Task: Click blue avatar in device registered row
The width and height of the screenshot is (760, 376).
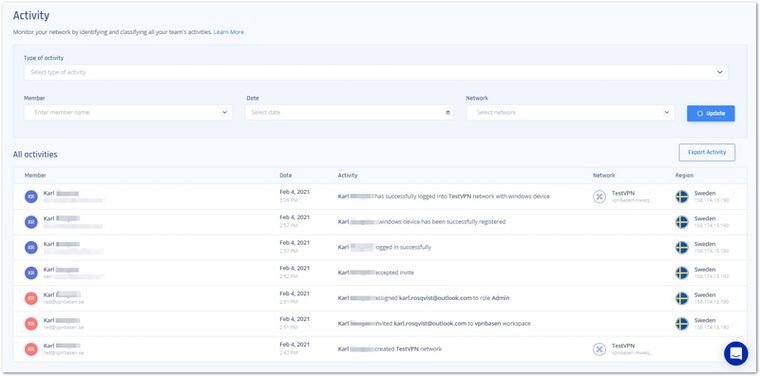Action: pos(31,222)
